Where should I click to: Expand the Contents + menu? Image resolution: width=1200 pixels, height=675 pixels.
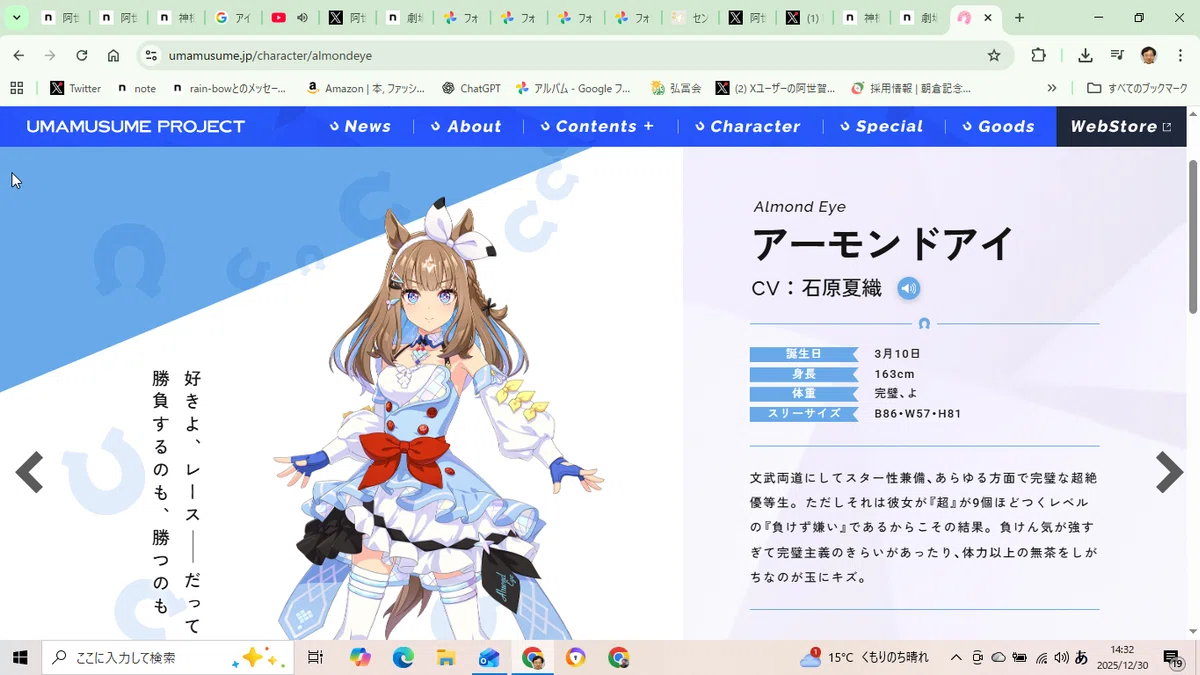[597, 127]
